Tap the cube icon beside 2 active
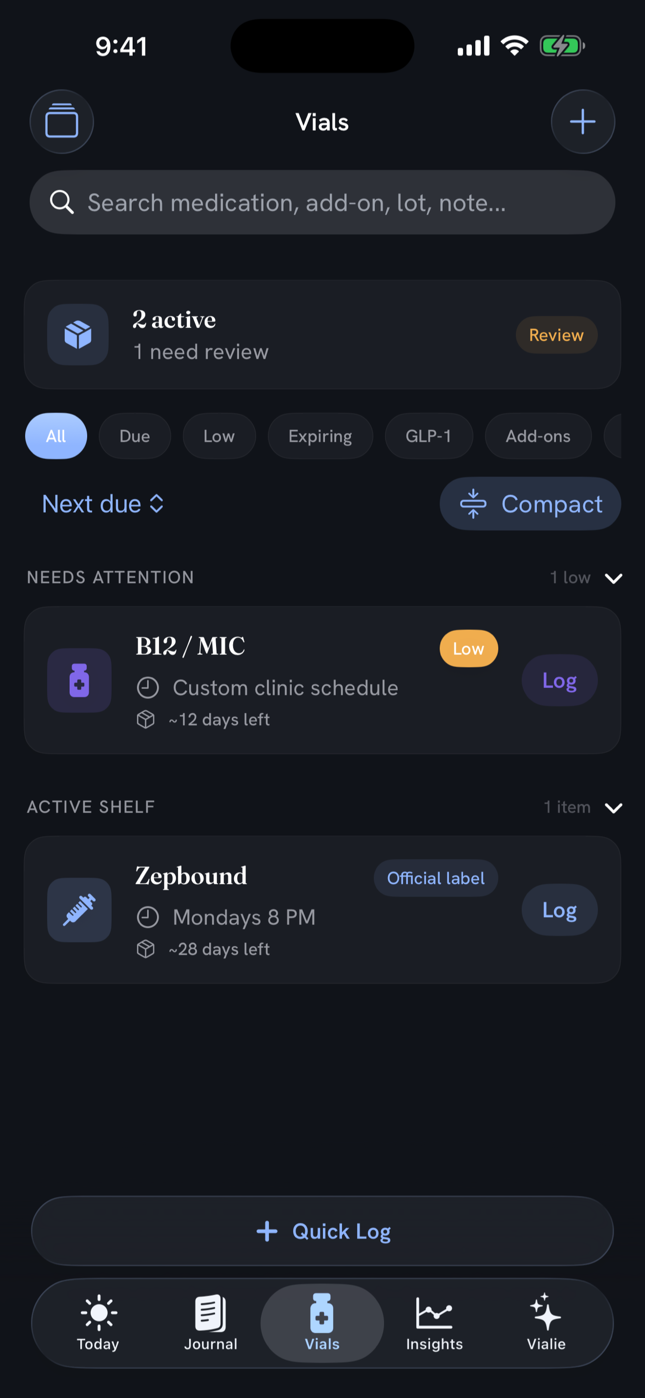This screenshot has width=645, height=1398. click(x=78, y=335)
